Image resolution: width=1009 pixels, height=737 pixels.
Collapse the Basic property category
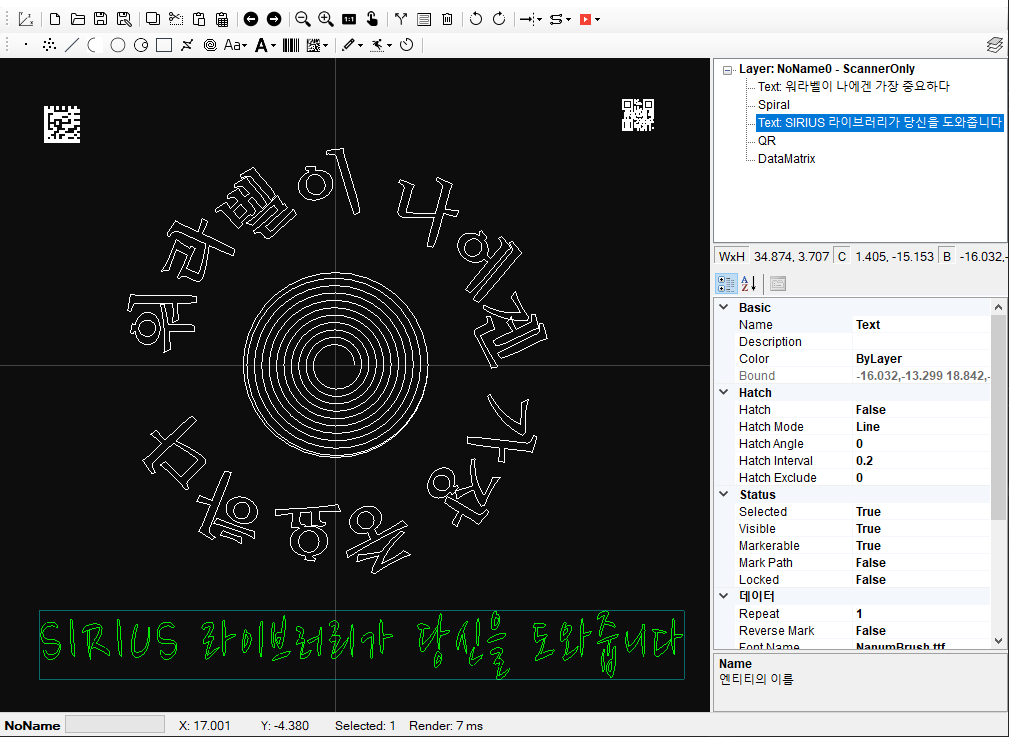tap(725, 308)
